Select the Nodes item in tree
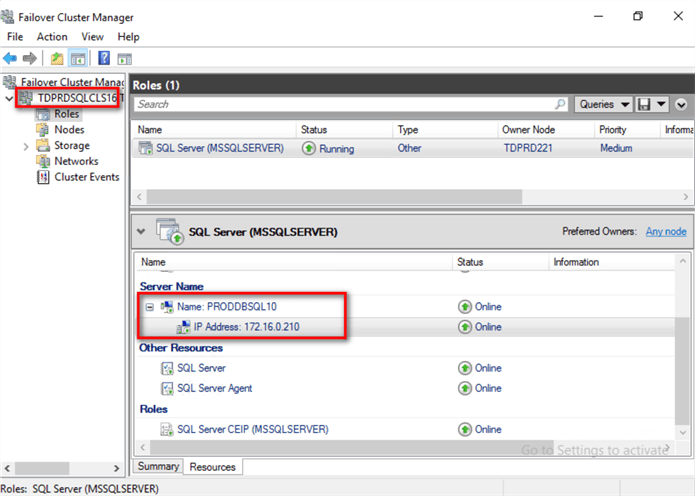695x496 pixels. pyautogui.click(x=69, y=129)
